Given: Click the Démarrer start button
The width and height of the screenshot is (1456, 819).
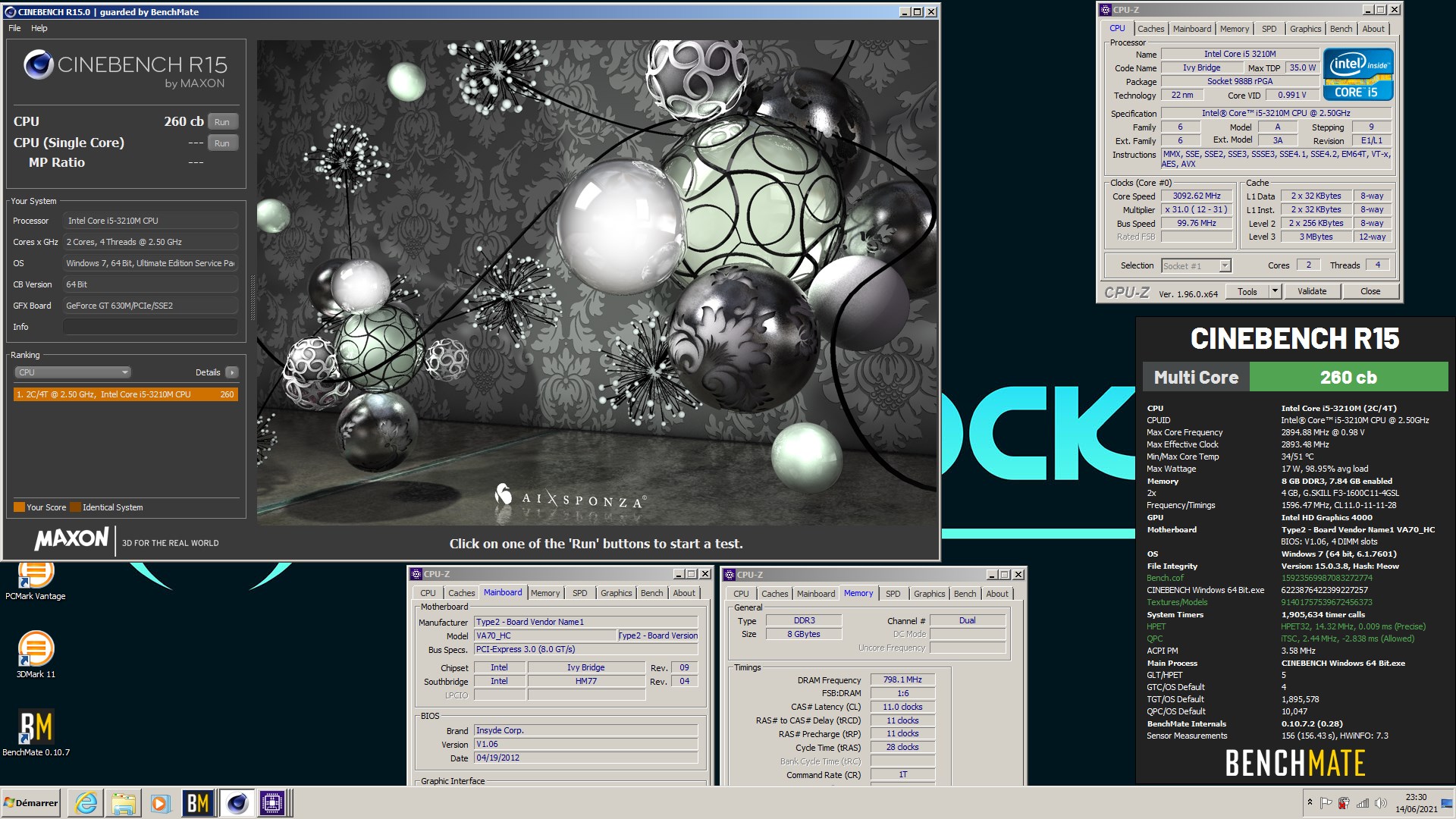Looking at the screenshot, I should click(x=30, y=803).
